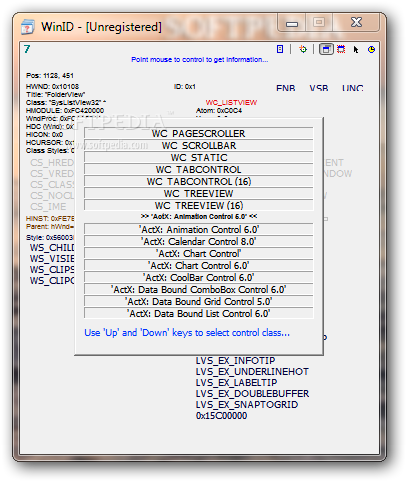This screenshot has width=407, height=482.
Task: Click the crosshair target finder icon
Action: point(303,49)
